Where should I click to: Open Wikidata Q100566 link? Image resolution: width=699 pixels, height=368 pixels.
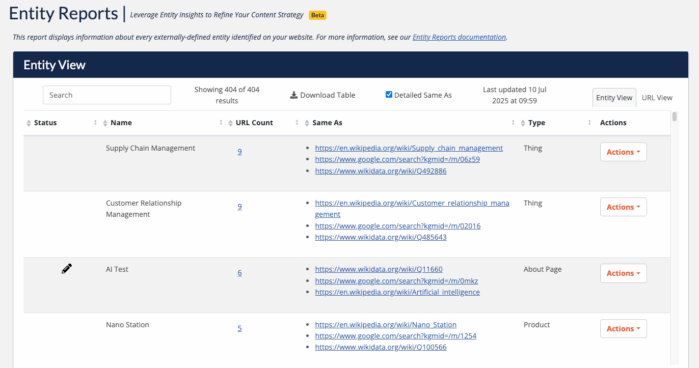coord(380,347)
